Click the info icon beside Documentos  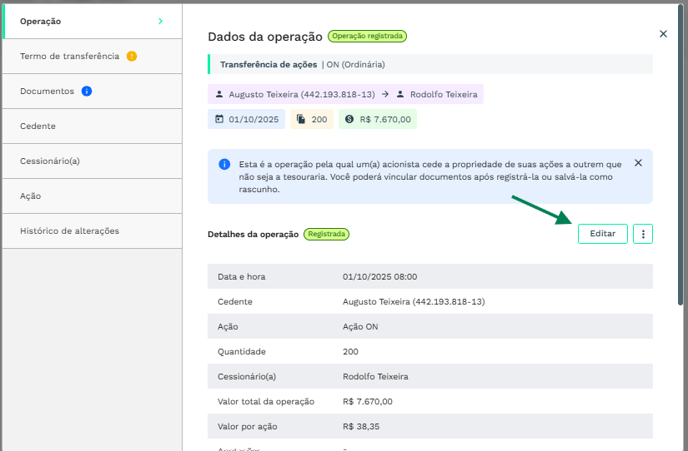pyautogui.click(x=87, y=91)
